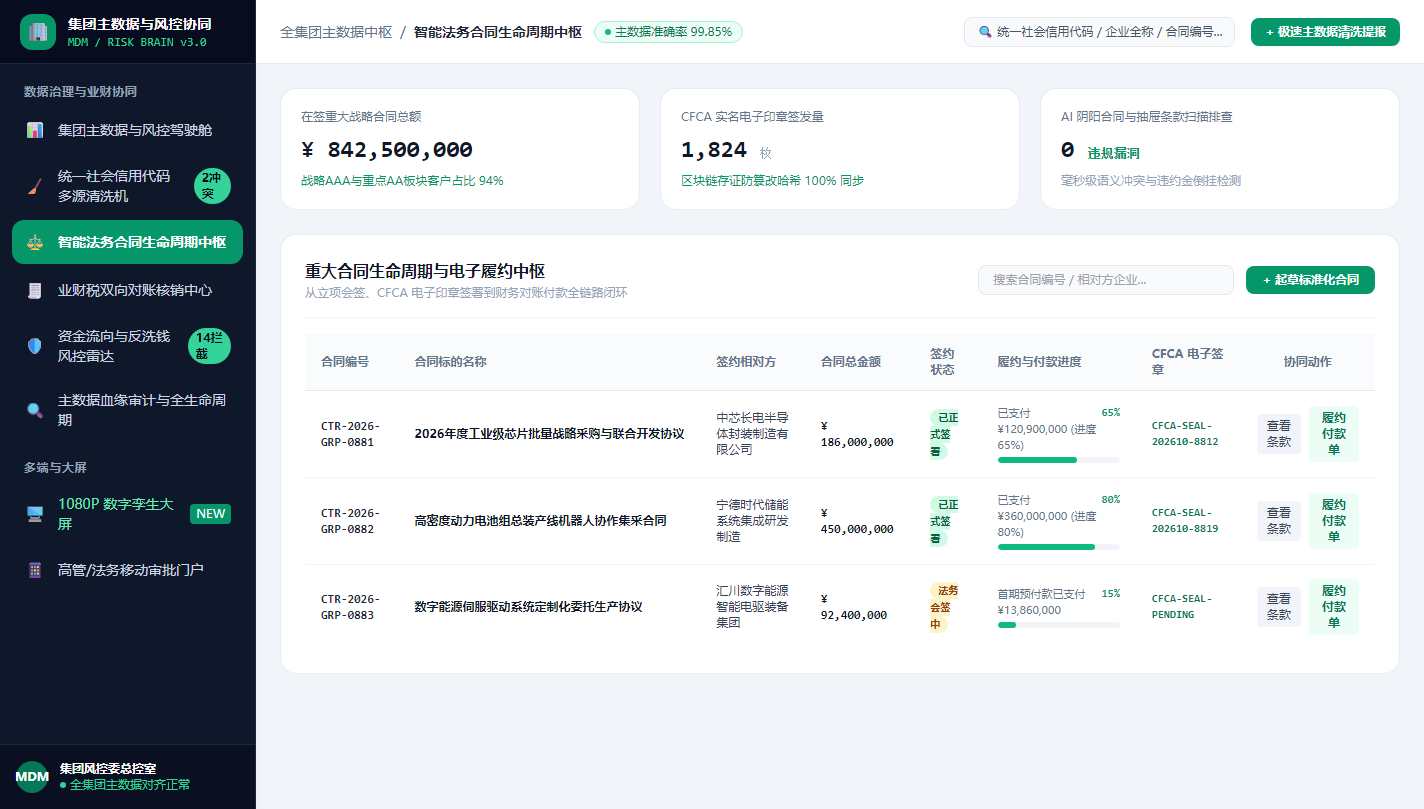
Task: Click the 14拦截 badge in the sidebar
Action: coord(209,346)
